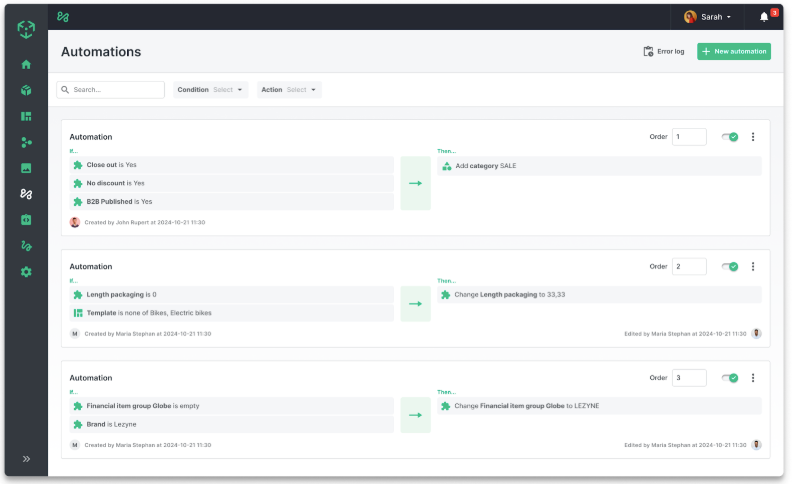Open the Action filter dropdown
Viewport: 792px width, 484px height.
tap(289, 90)
